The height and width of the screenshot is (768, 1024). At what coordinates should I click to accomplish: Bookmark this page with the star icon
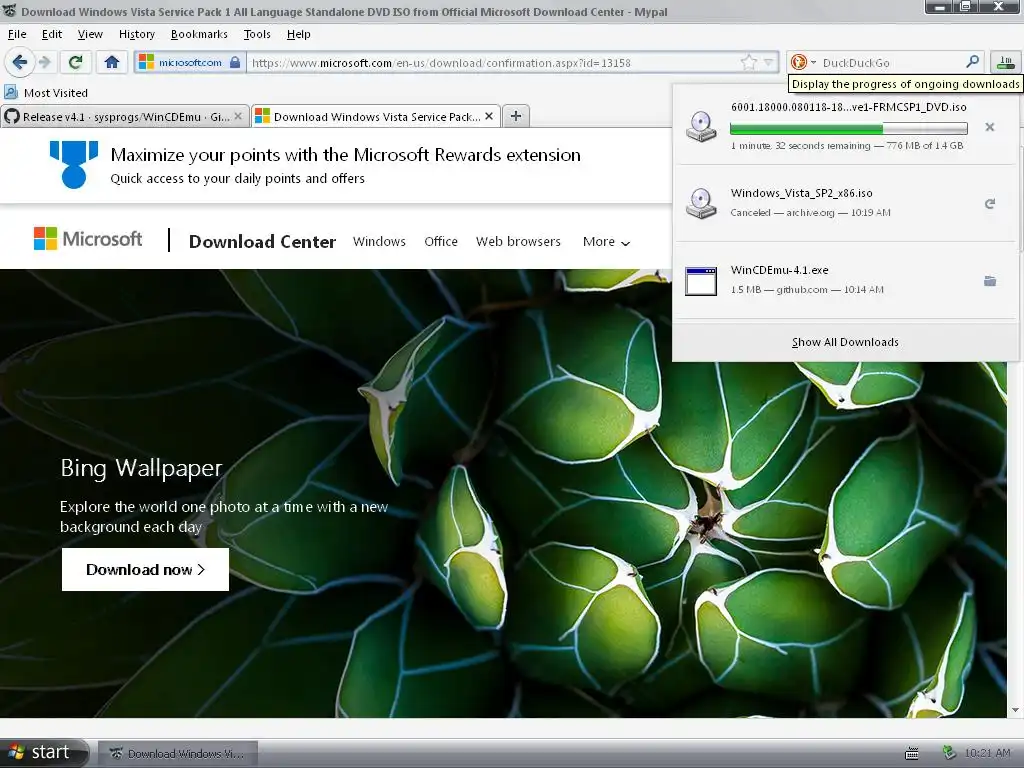748,63
